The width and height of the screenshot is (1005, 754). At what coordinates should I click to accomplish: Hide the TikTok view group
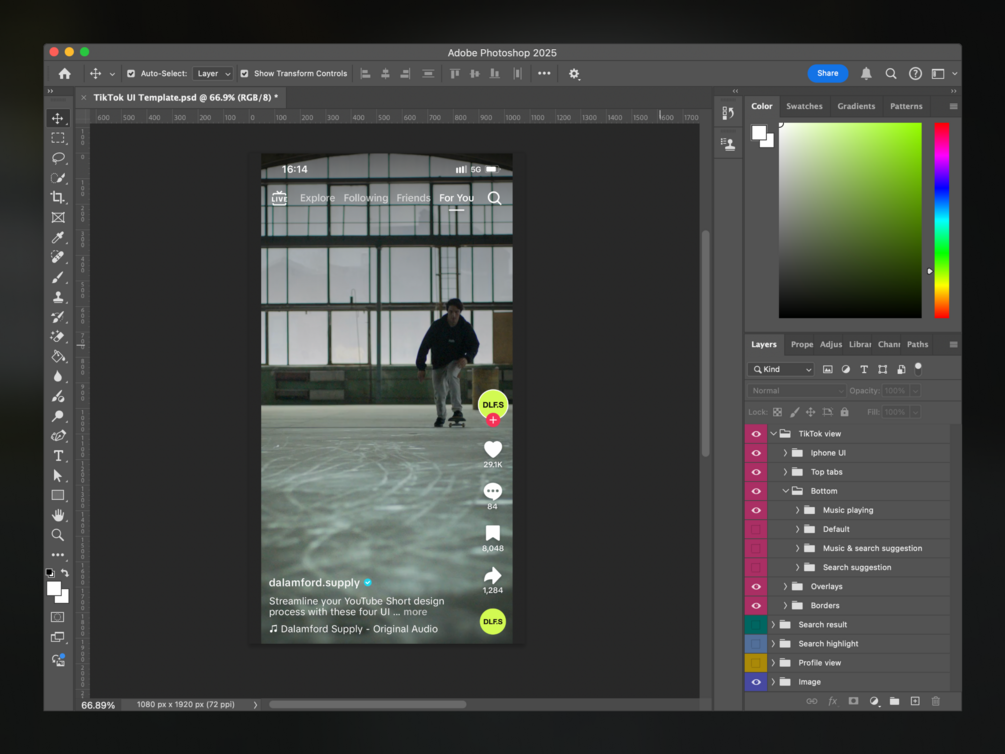(756, 434)
